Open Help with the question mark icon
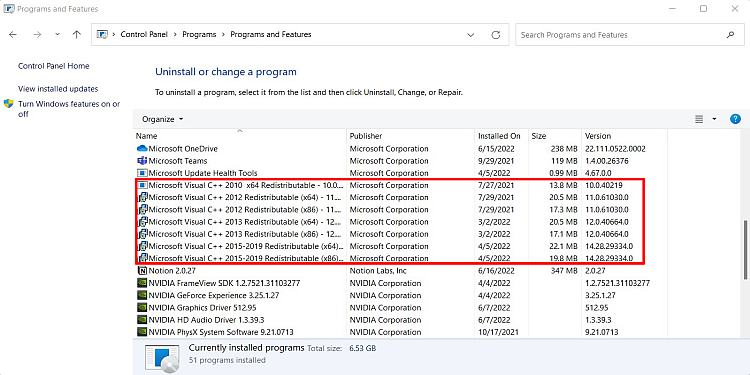This screenshot has height=375, width=750. tap(735, 119)
